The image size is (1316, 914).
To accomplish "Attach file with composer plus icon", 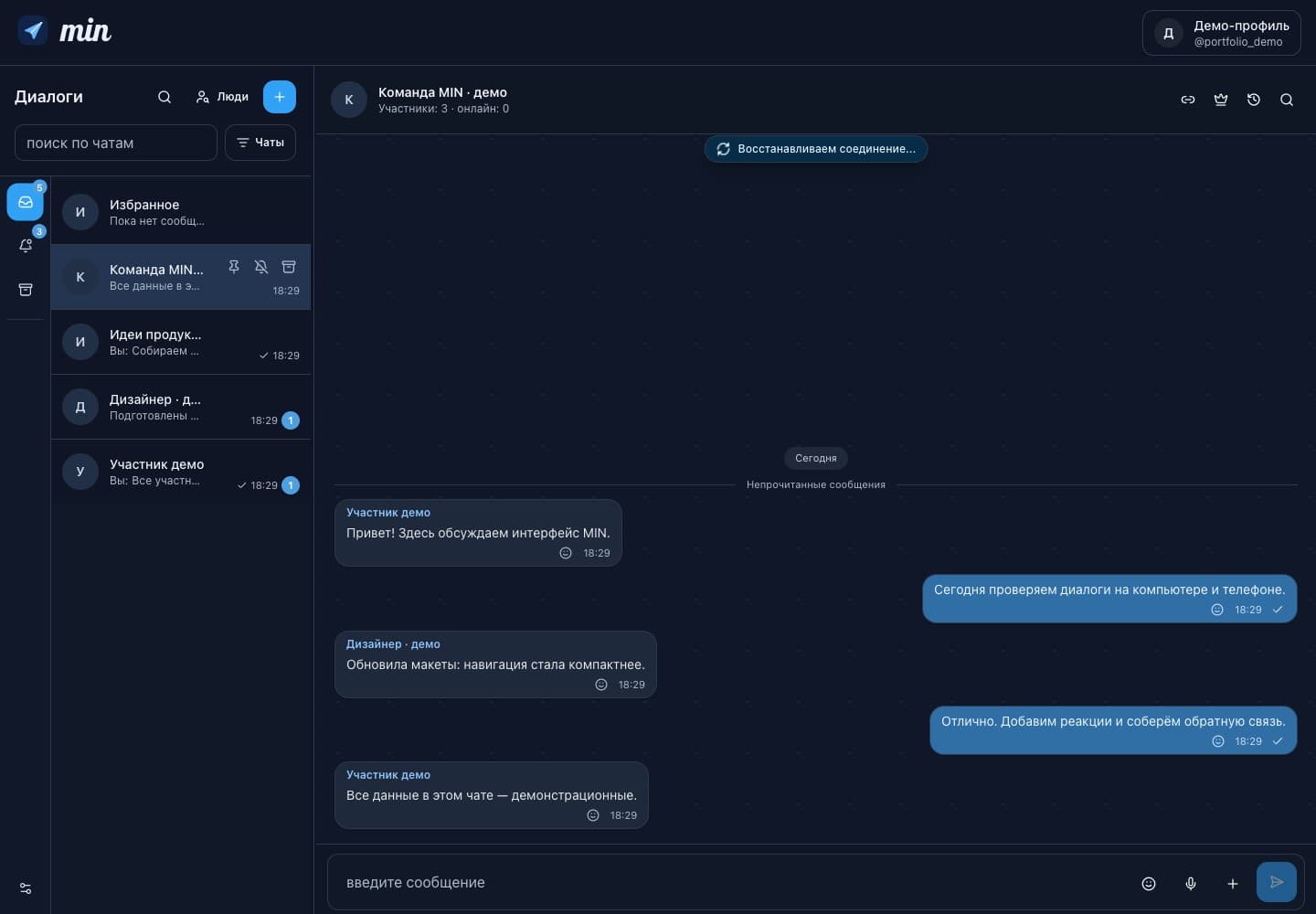I will click(x=1233, y=884).
